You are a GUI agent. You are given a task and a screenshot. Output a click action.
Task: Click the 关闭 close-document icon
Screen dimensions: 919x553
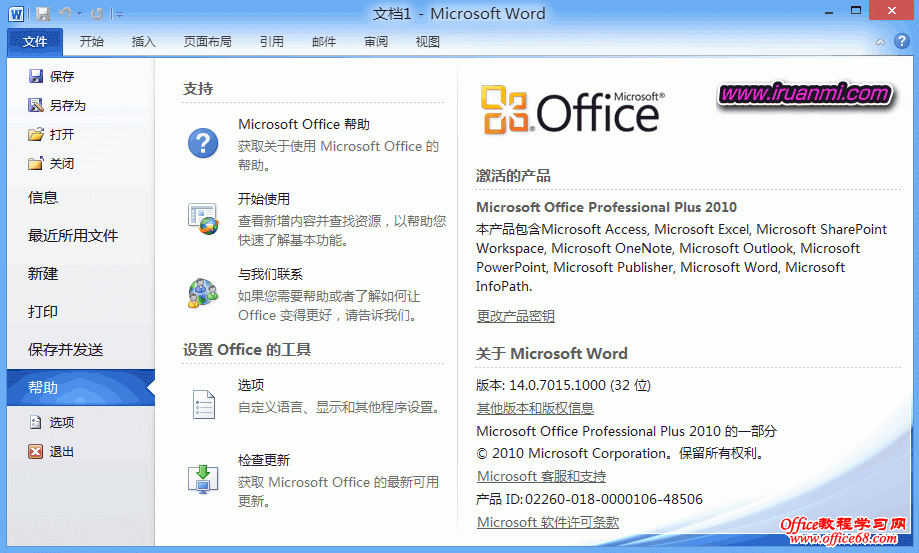(36, 163)
